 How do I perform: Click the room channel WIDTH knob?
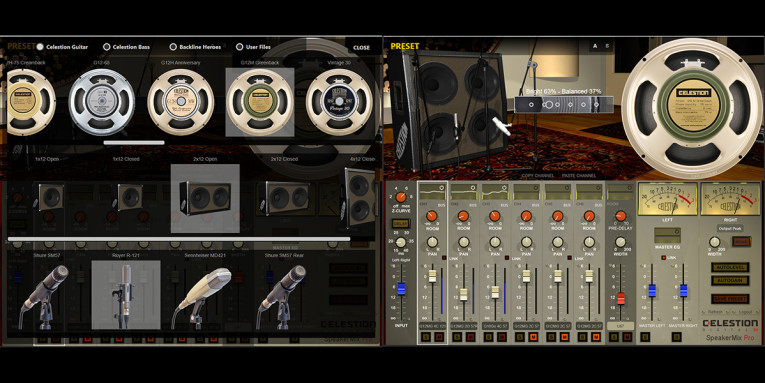[621, 242]
